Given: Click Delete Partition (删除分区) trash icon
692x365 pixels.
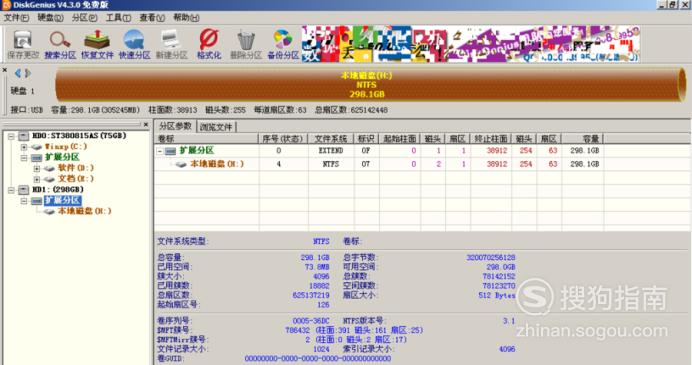Looking at the screenshot, I should click(x=246, y=45).
